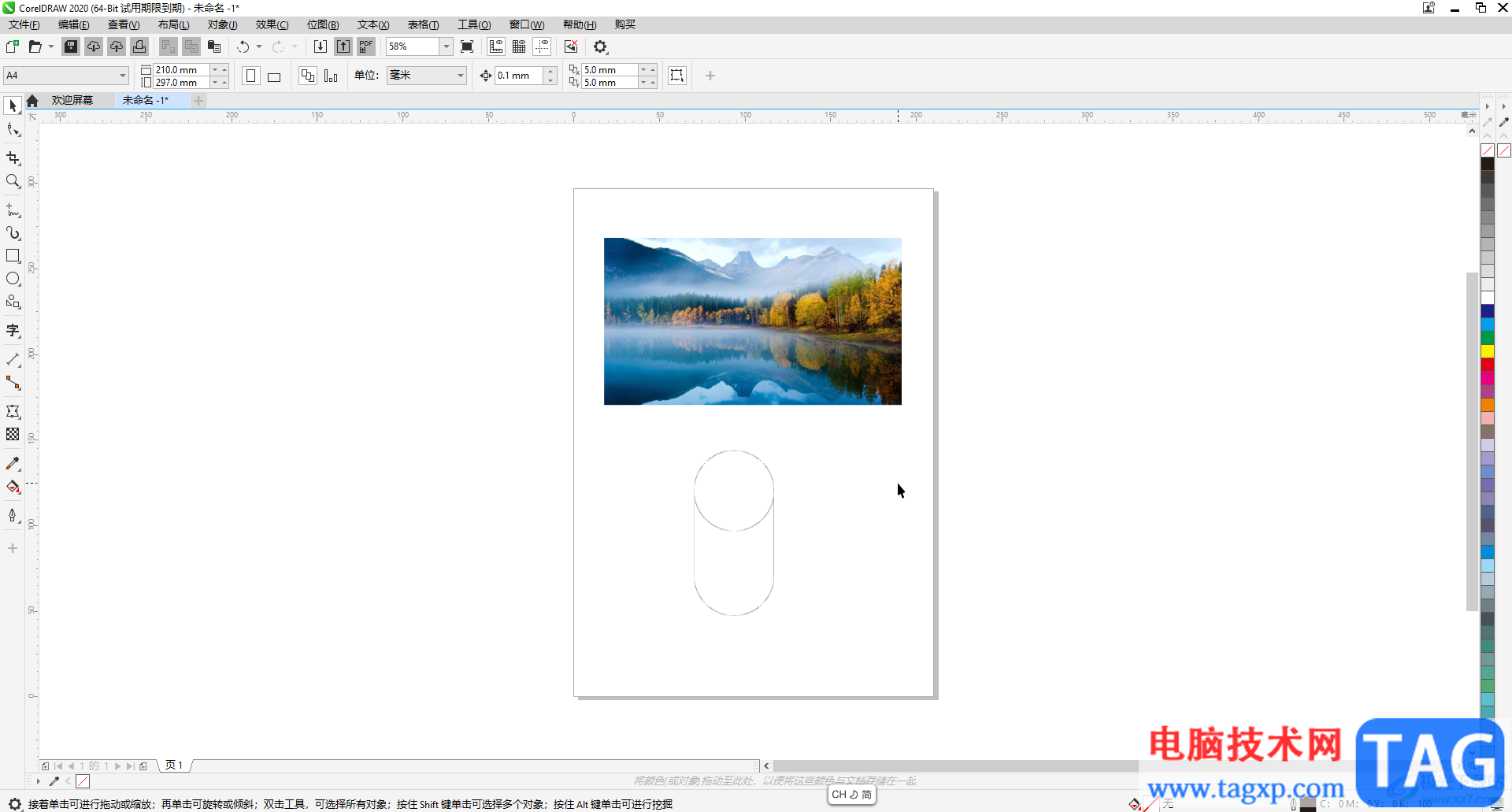Viewport: 1512px width, 812px height.
Task: Undo the last action
Action: [x=243, y=46]
